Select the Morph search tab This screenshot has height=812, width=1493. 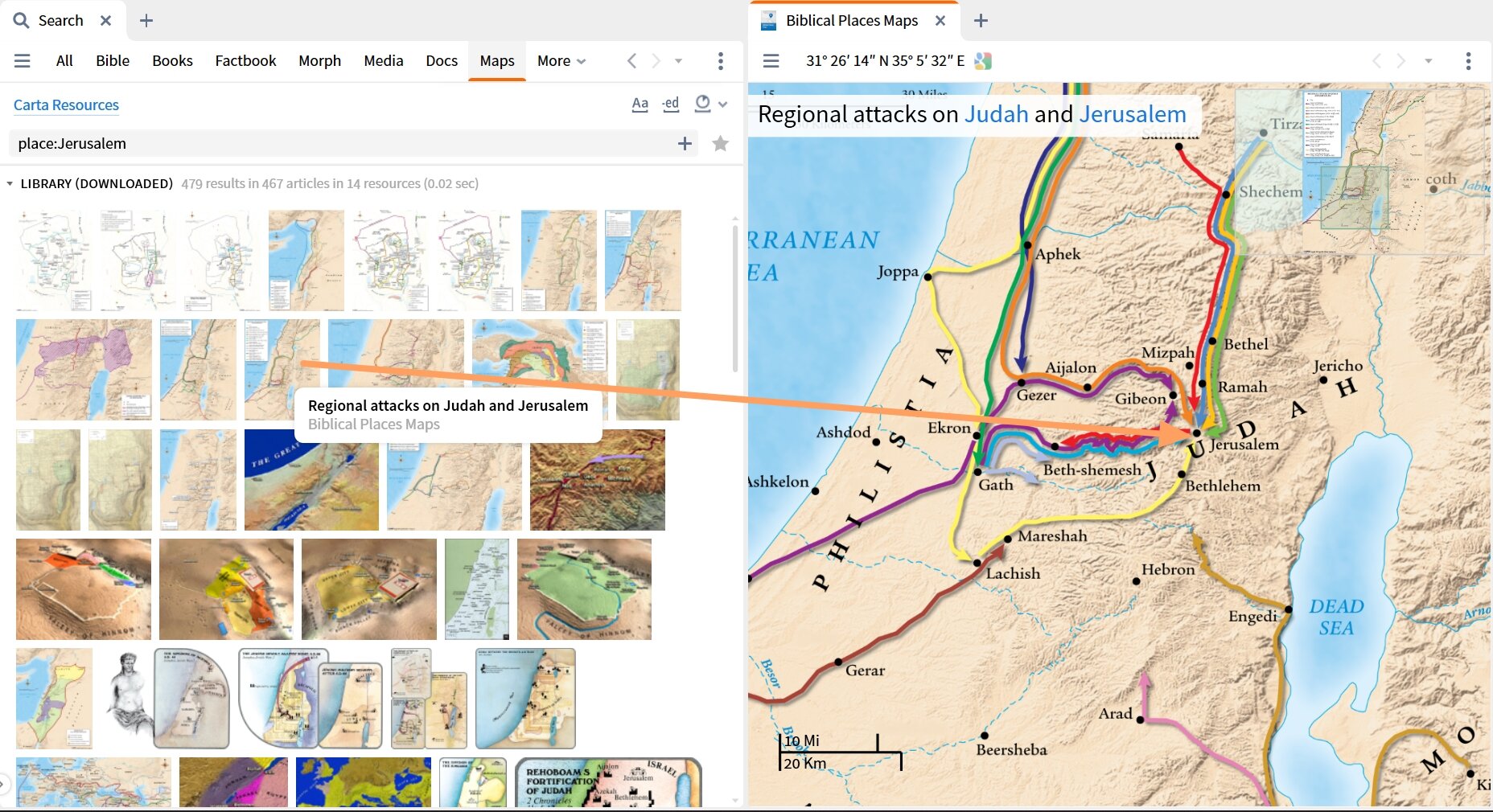(319, 60)
